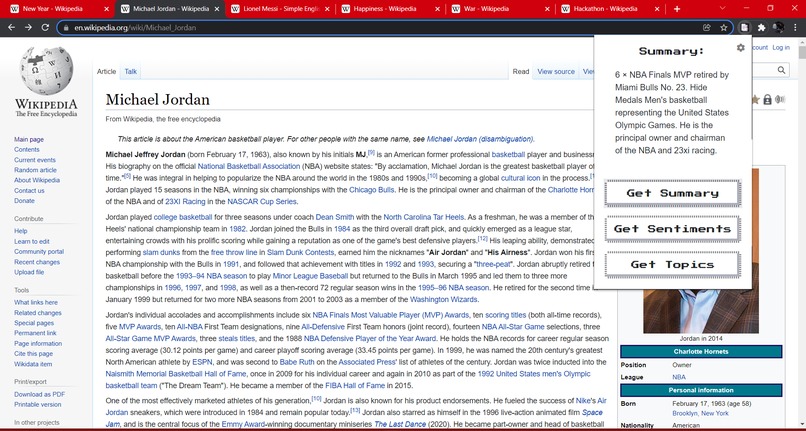Open the Extensions puzzle-piece menu
The width and height of the screenshot is (806, 431).
click(761, 28)
